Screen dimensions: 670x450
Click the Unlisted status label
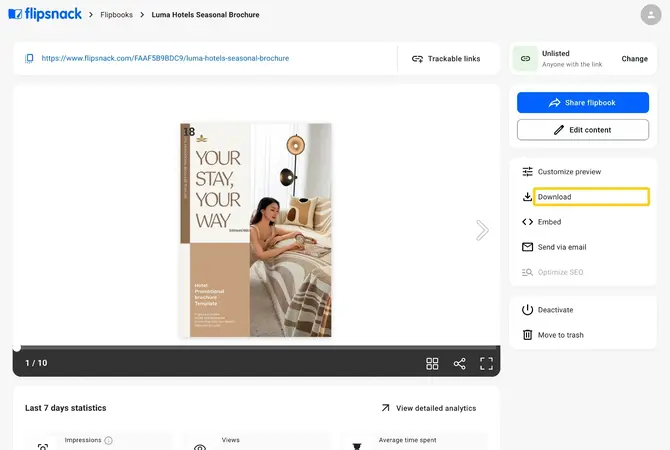tap(555, 53)
